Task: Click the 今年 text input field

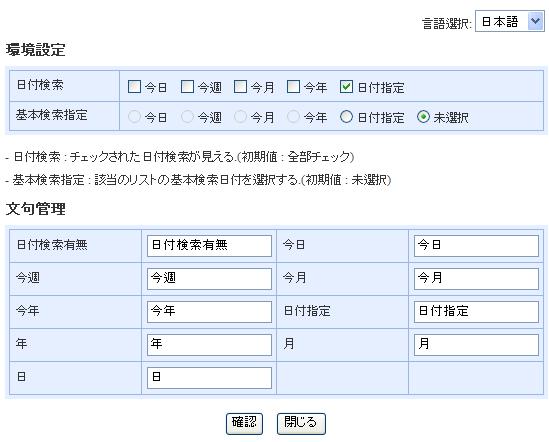Action: click(x=209, y=312)
